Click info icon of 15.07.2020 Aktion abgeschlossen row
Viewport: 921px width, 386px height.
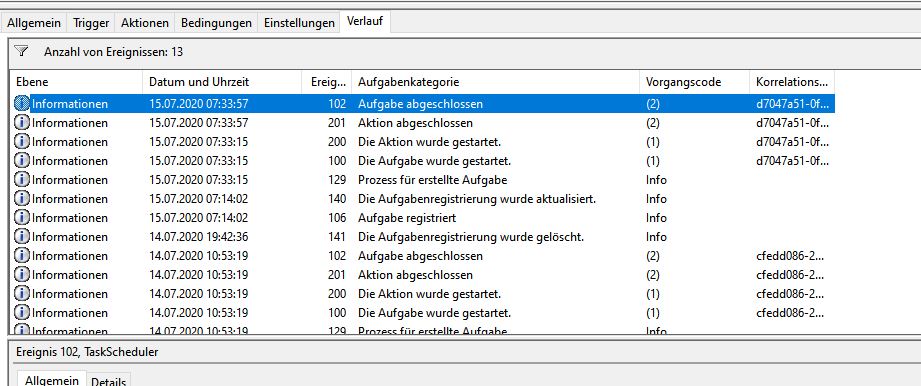click(22, 123)
